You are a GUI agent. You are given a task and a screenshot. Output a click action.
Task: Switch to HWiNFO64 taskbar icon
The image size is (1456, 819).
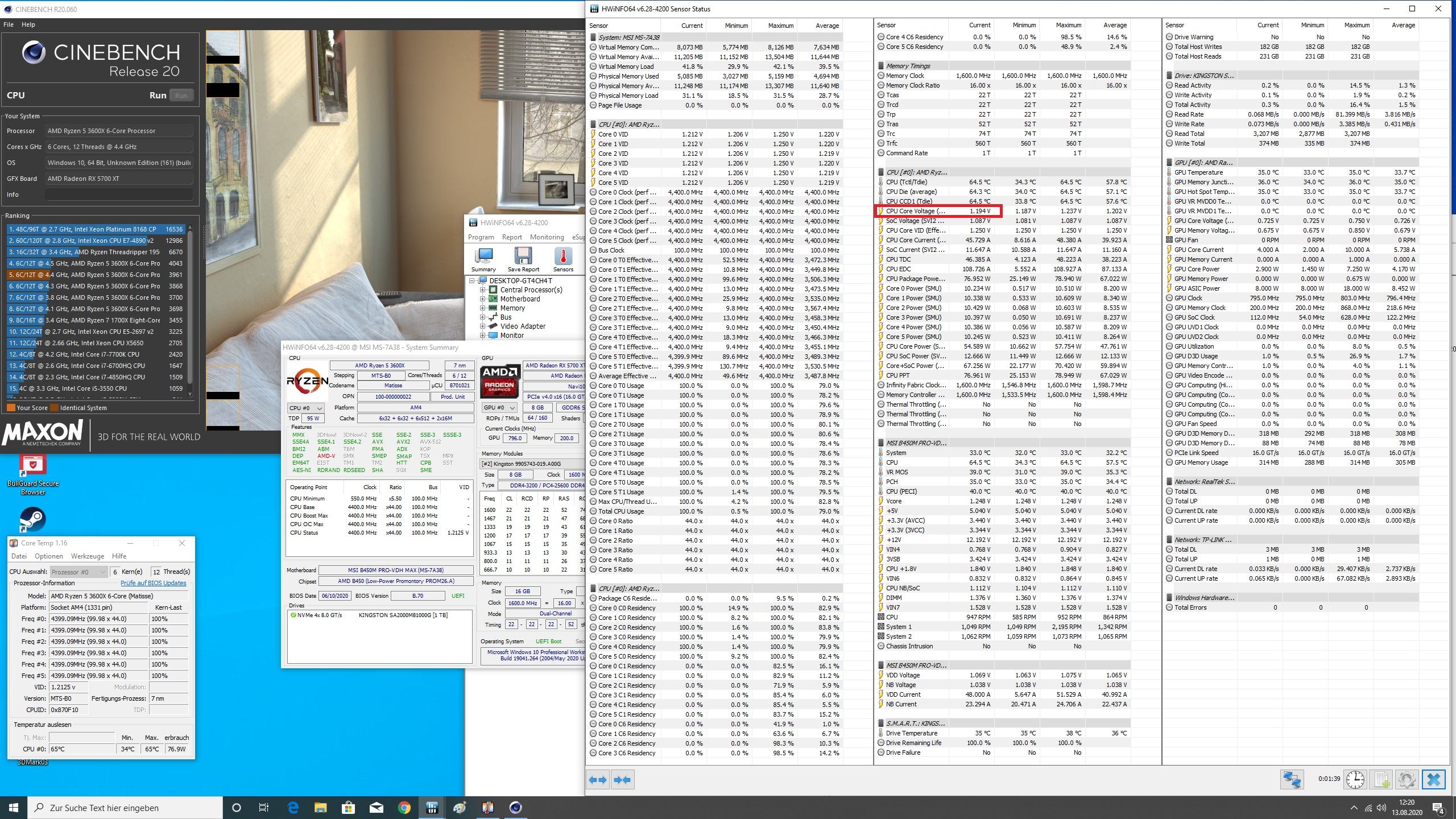point(432,808)
